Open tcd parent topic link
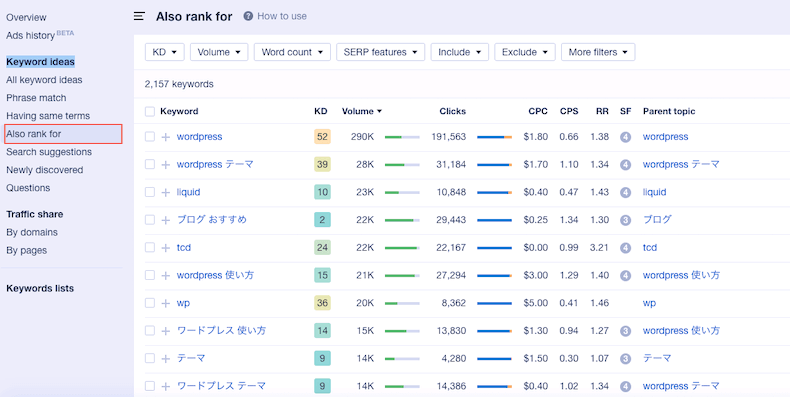The width and height of the screenshot is (790, 397). click(650, 247)
